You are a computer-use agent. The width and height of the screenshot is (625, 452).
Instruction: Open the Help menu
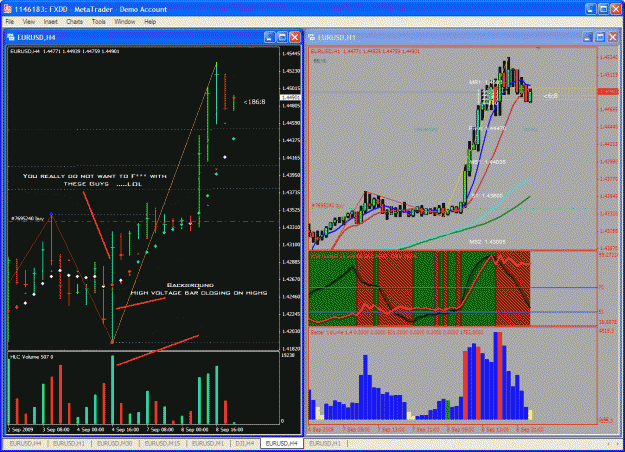(150, 22)
